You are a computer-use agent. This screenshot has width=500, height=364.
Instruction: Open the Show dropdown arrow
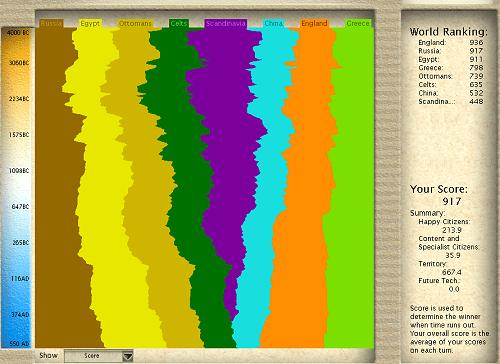(128, 356)
